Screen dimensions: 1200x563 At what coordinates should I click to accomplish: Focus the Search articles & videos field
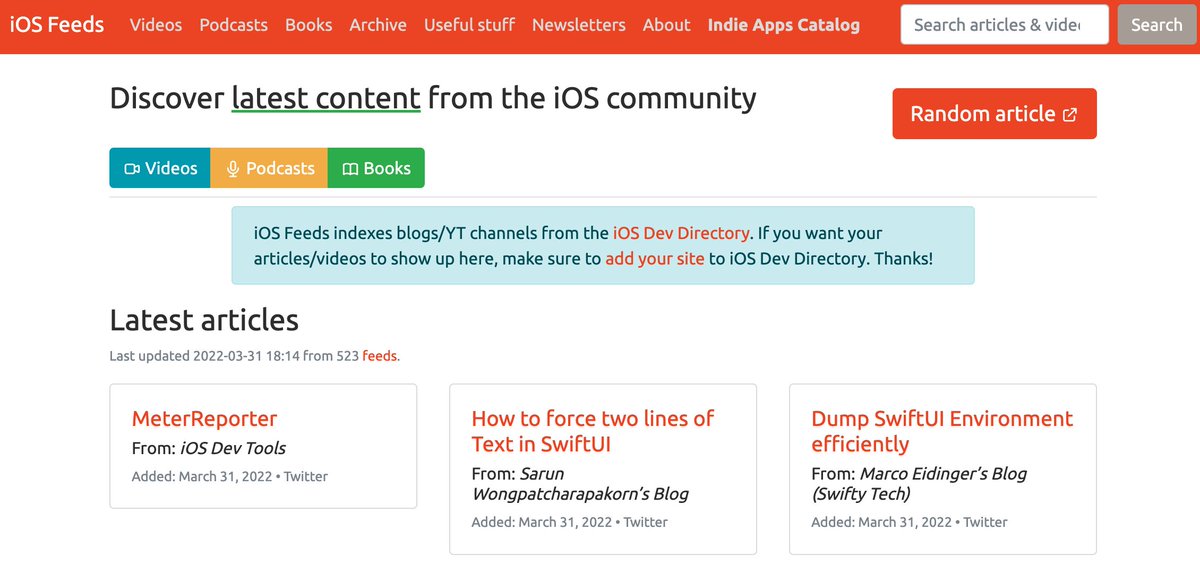pos(1004,25)
